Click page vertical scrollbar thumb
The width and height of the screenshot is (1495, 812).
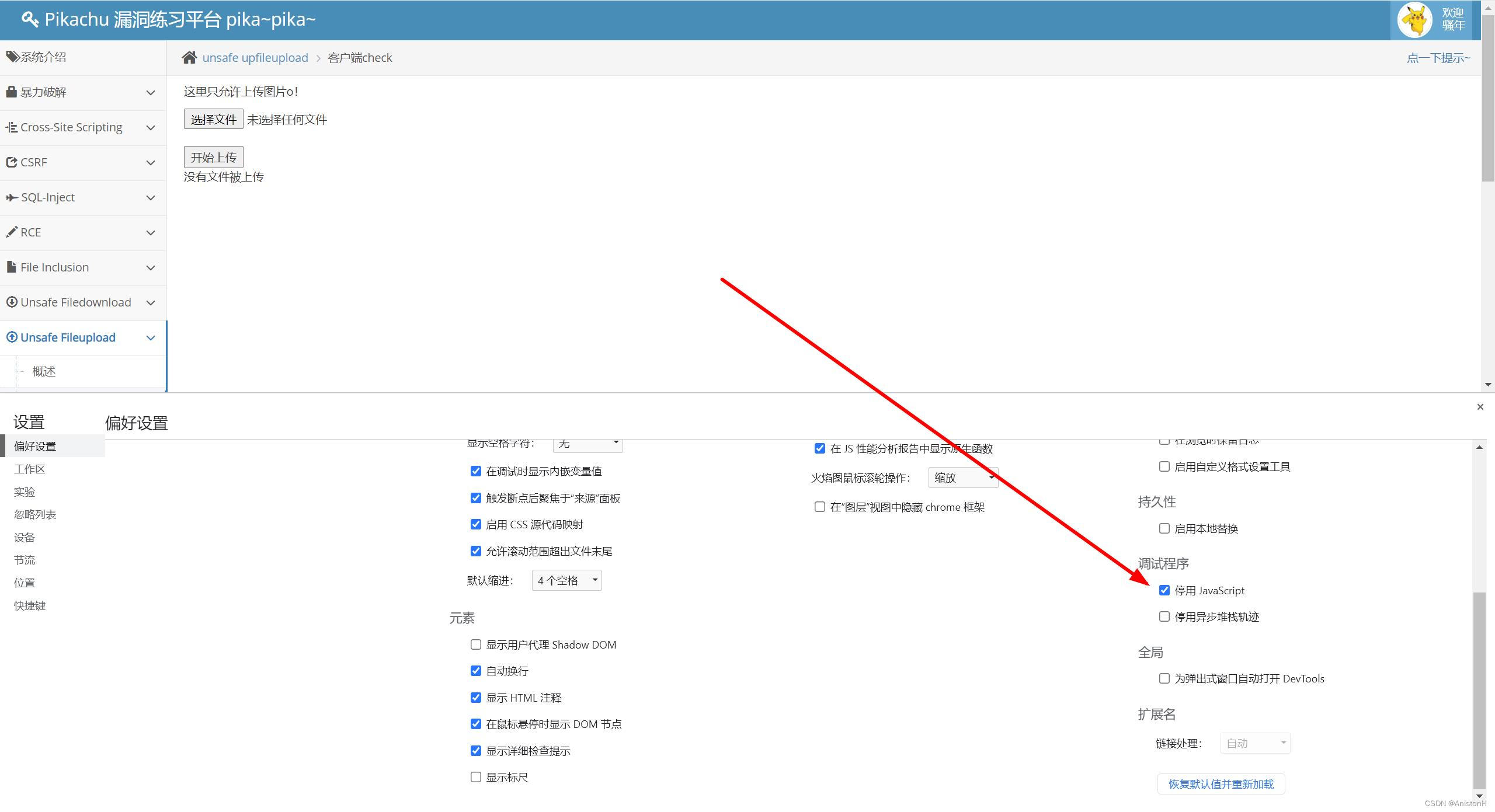[x=1488, y=99]
